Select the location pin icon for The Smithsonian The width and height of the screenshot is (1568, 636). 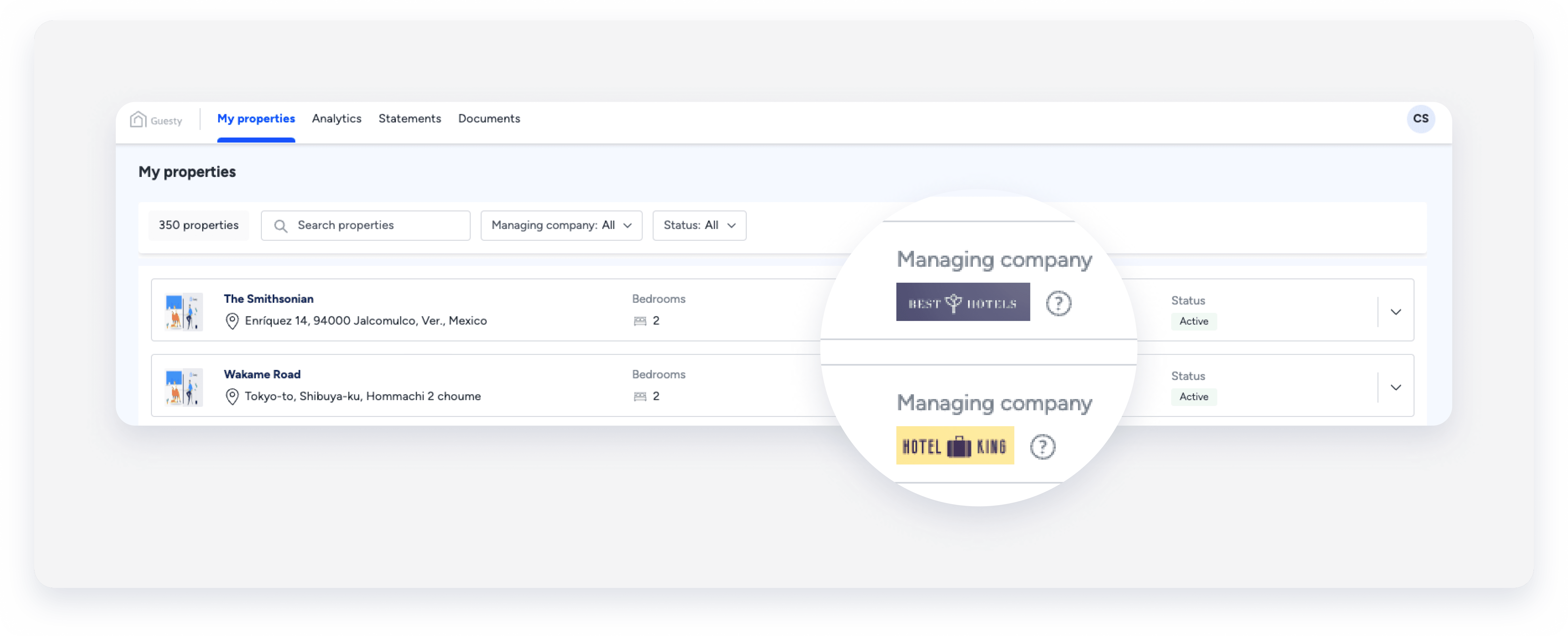click(232, 321)
